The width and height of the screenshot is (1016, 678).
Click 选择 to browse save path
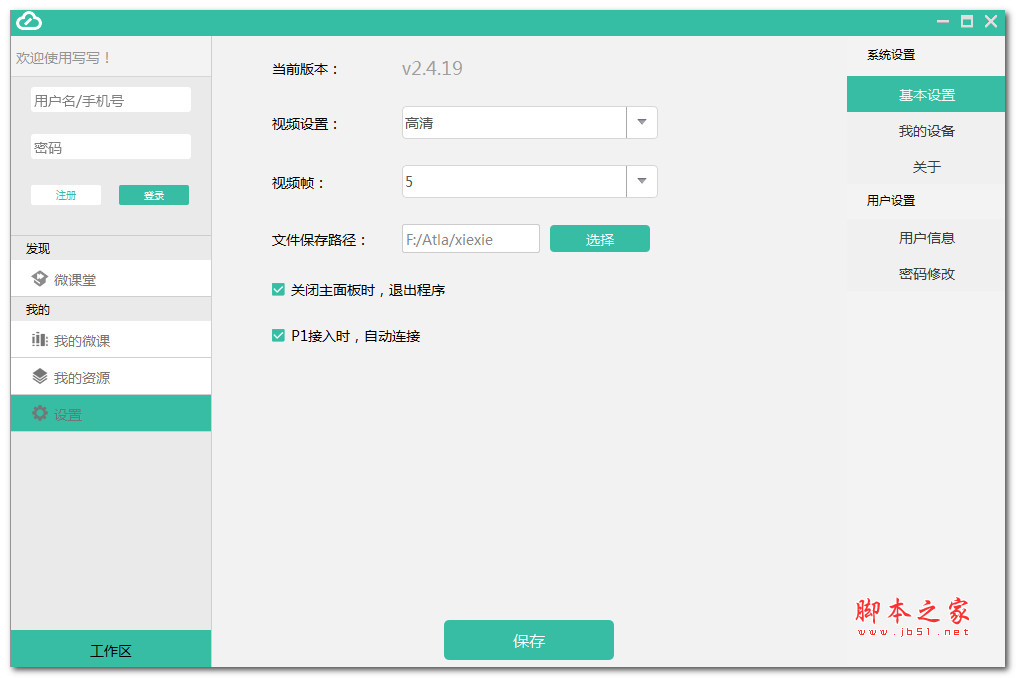599,238
